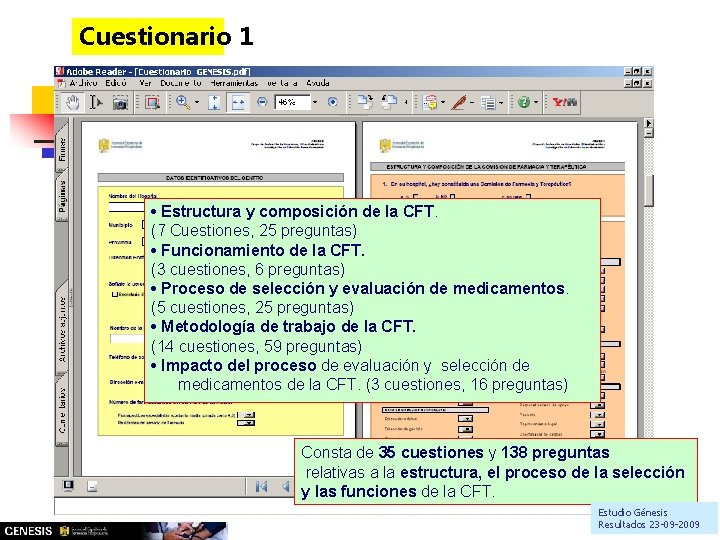Image resolution: width=720 pixels, height=540 pixels.
Task: Go to previous page arrow
Action: pyautogui.click(x=286, y=486)
